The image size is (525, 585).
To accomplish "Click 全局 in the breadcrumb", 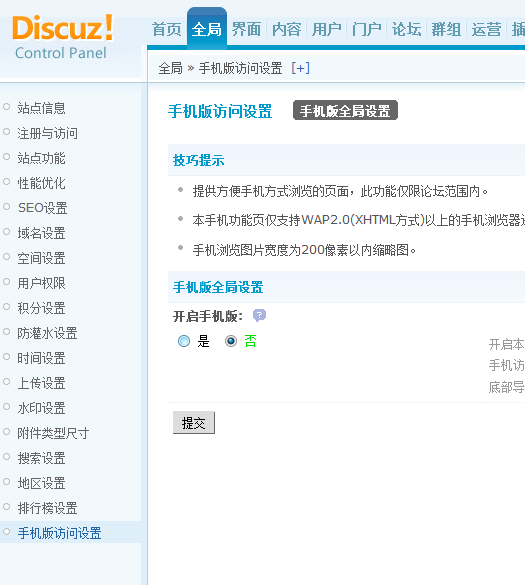I will (171, 68).
